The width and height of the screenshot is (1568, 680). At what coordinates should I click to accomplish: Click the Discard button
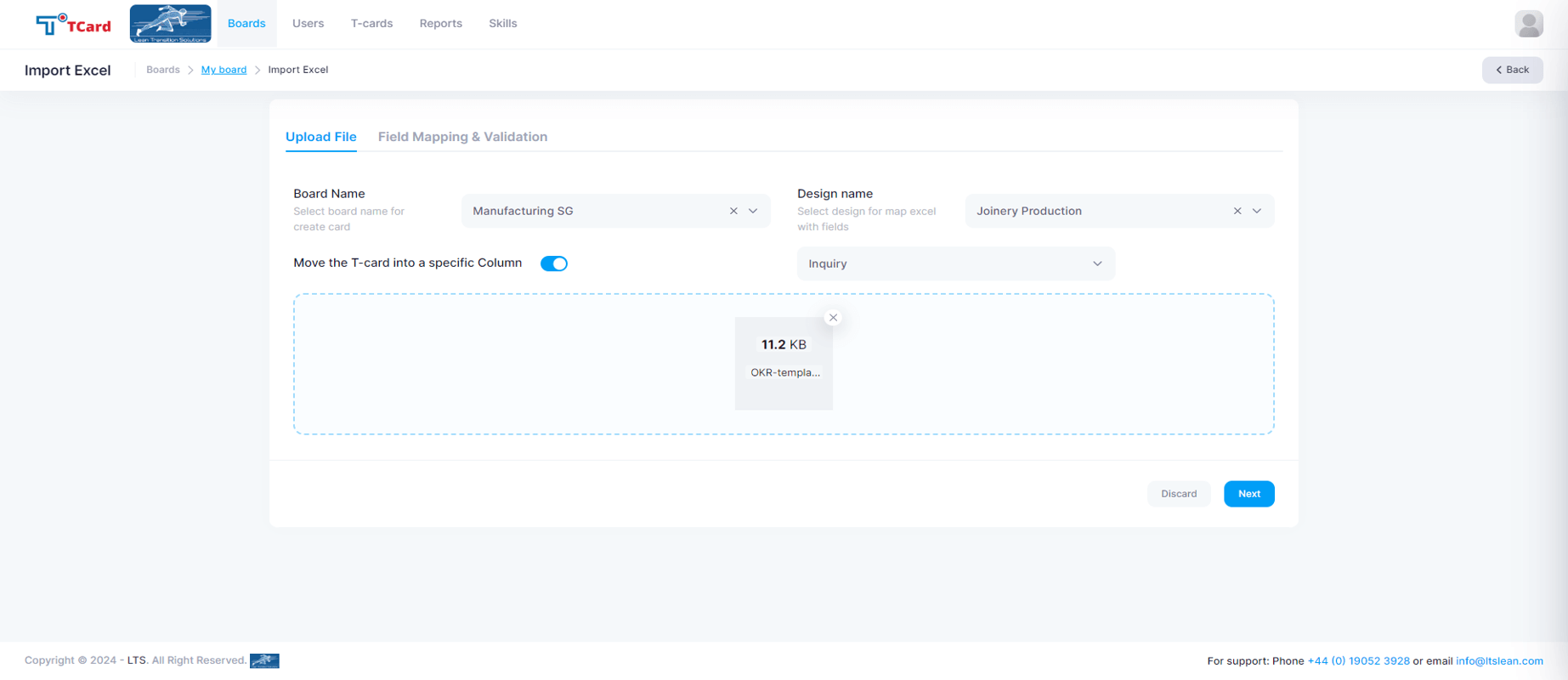tap(1179, 494)
